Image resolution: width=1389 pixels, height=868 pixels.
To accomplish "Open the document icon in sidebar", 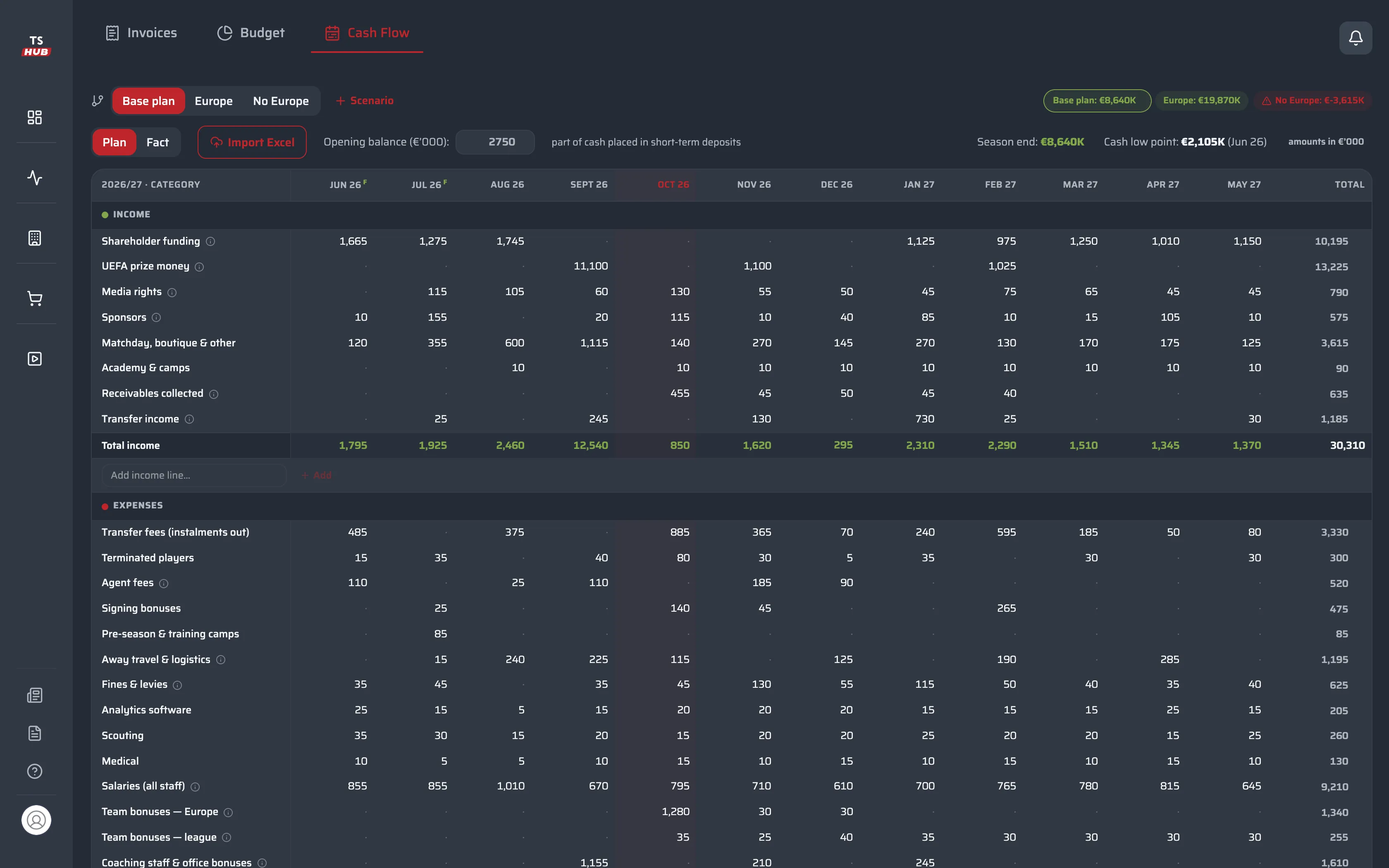I will pos(35,733).
